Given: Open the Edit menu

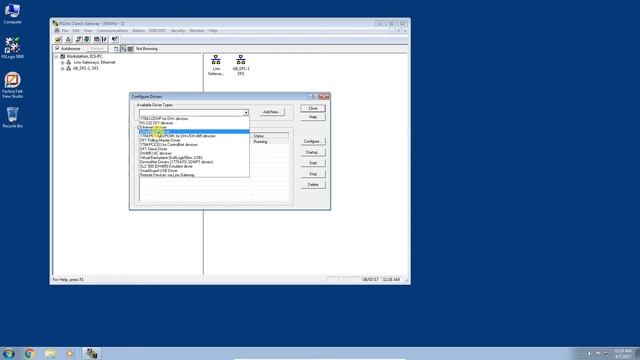Looking at the screenshot, I should (76, 31).
